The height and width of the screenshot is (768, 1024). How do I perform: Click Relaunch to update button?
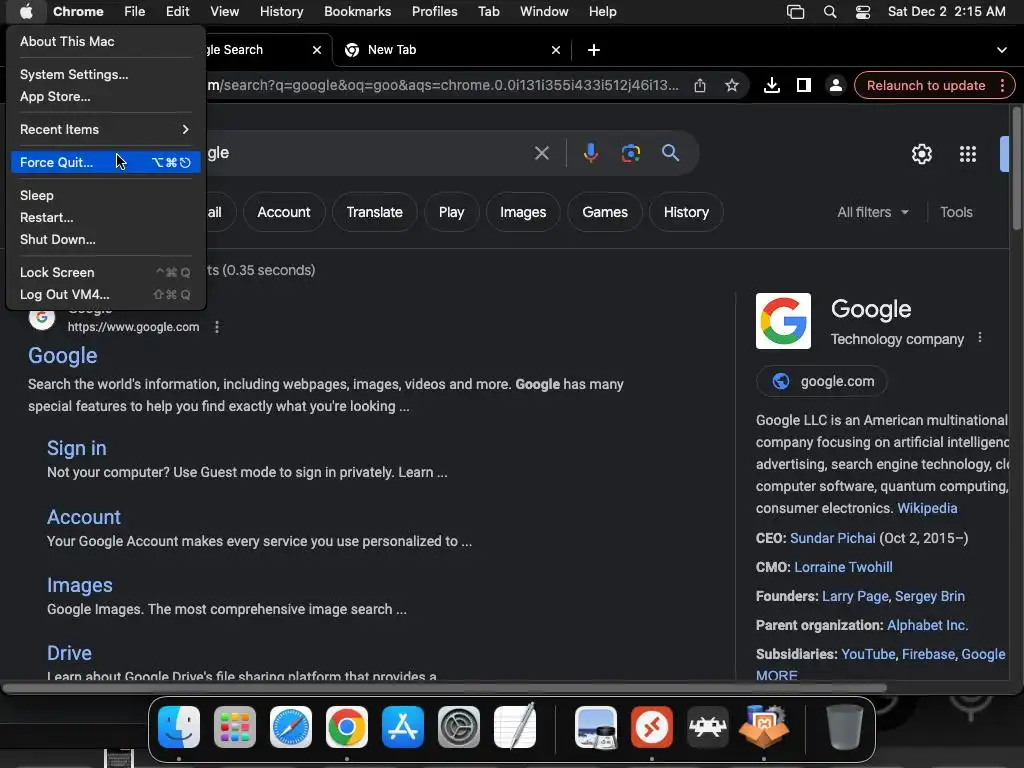click(925, 86)
